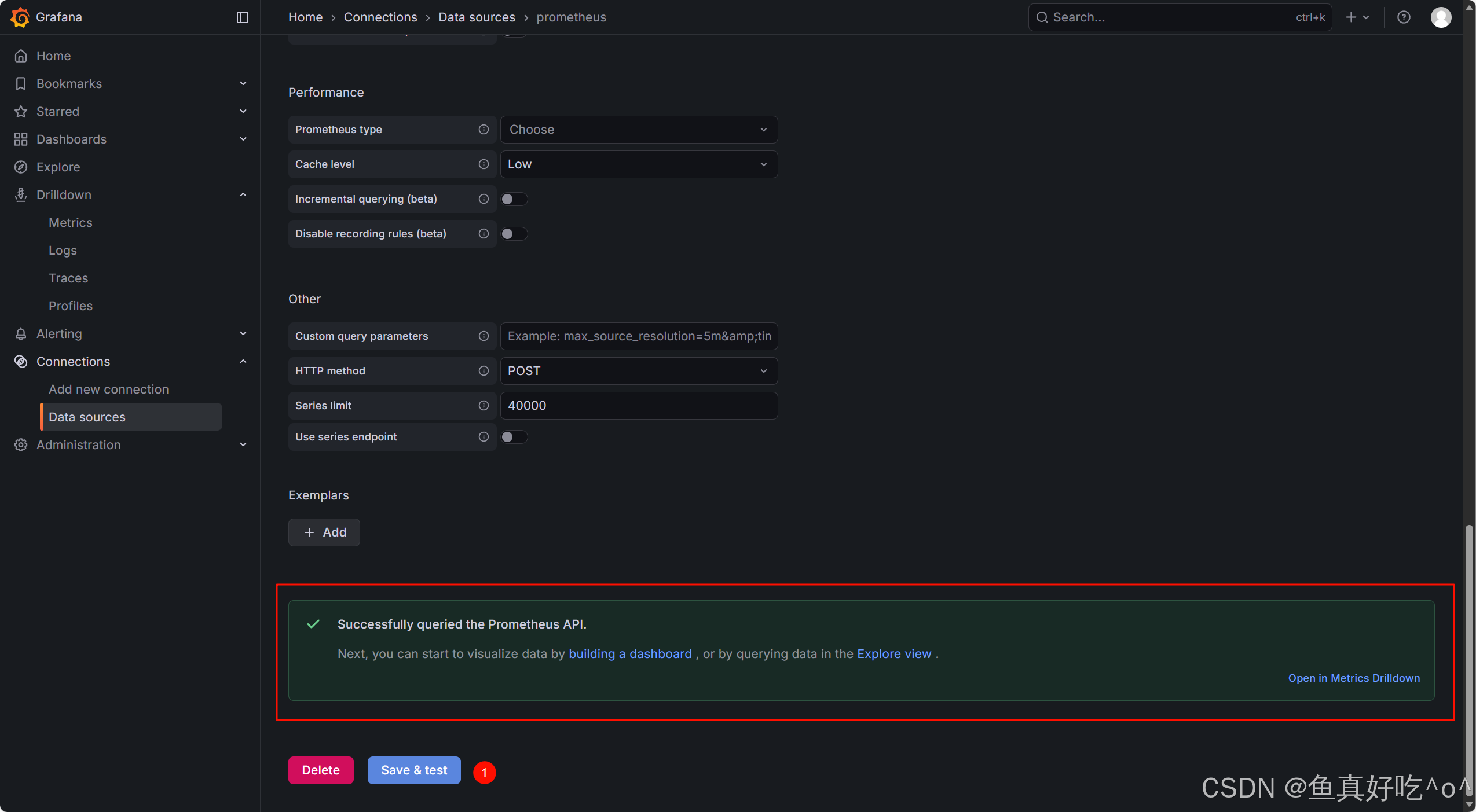Enable Incremental querying beta toggle

pos(514,199)
